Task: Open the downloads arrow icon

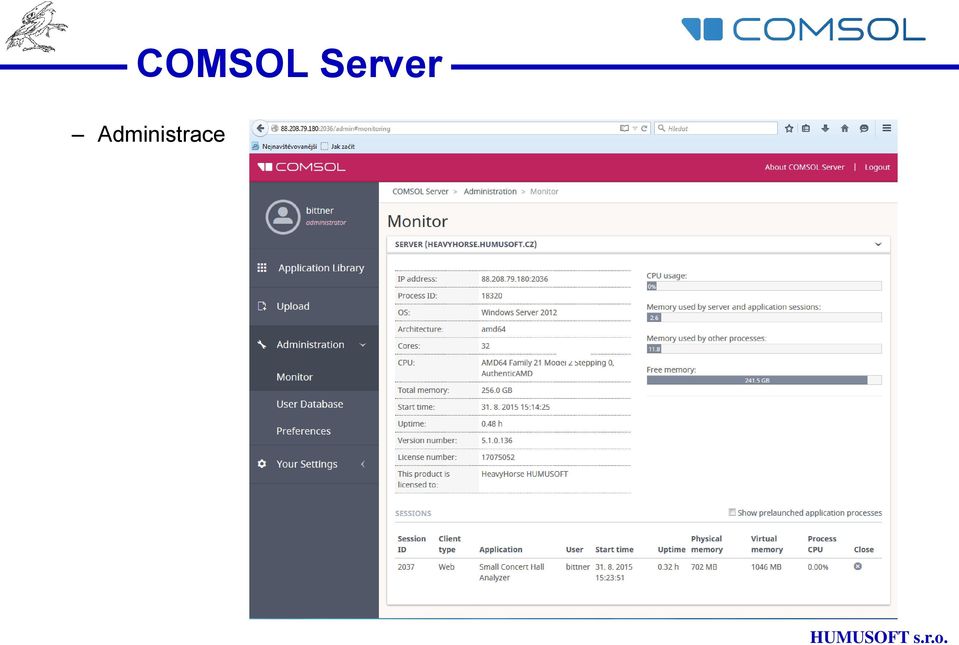Action: [825, 128]
